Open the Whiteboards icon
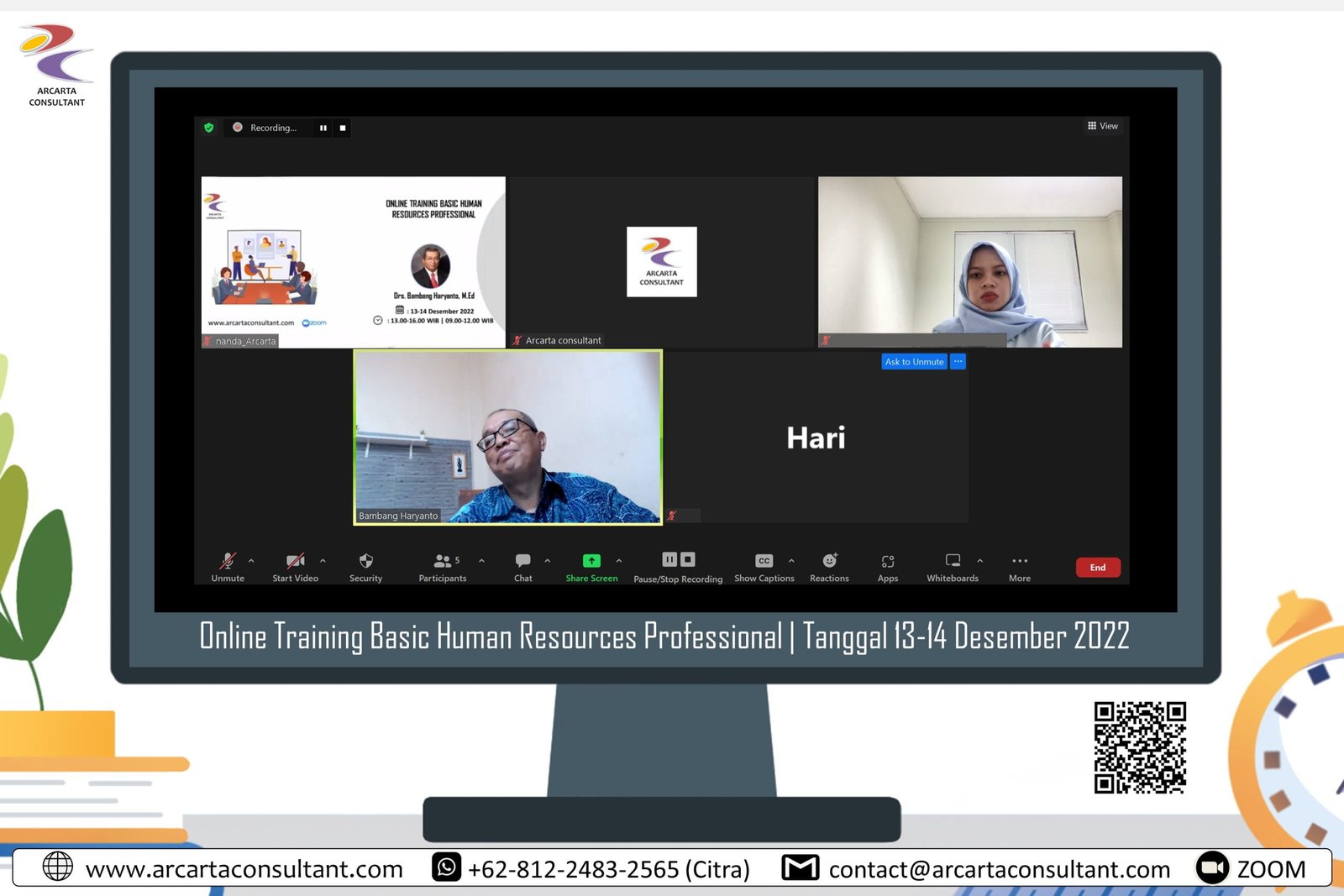Screen dimensions: 1344x896 tap(953, 561)
